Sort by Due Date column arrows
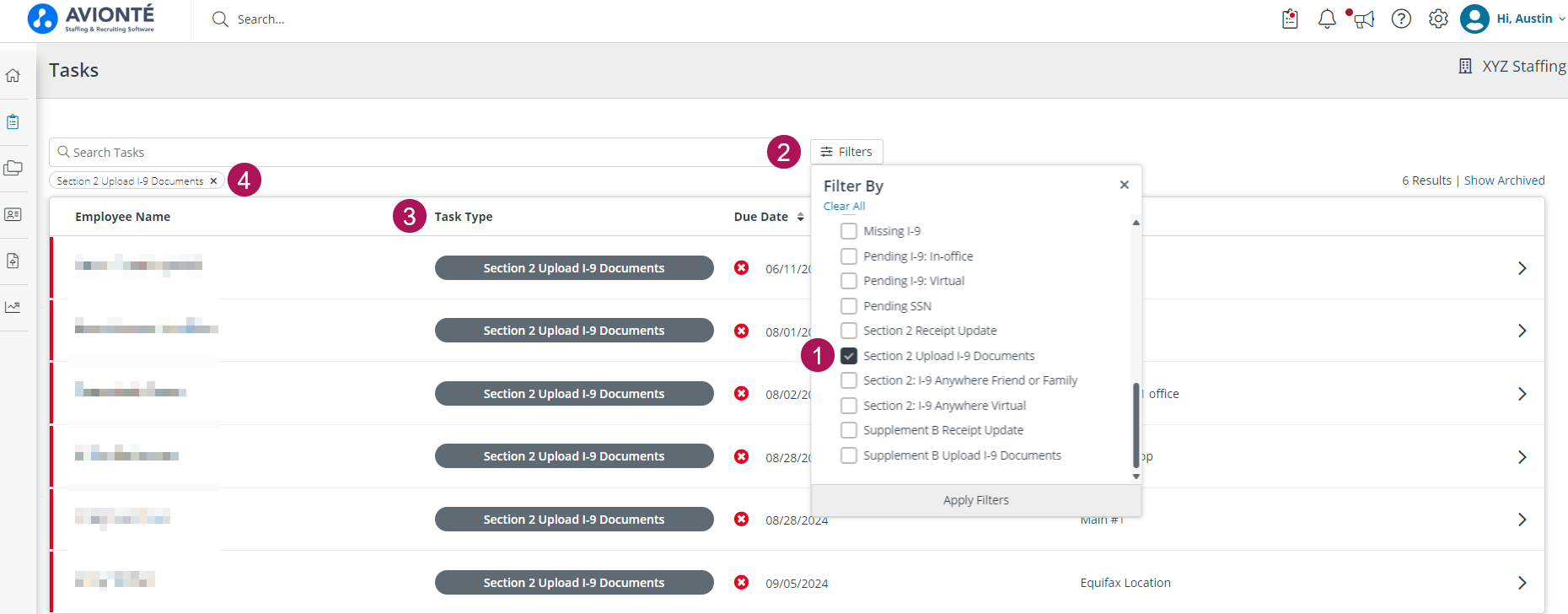 coord(800,217)
